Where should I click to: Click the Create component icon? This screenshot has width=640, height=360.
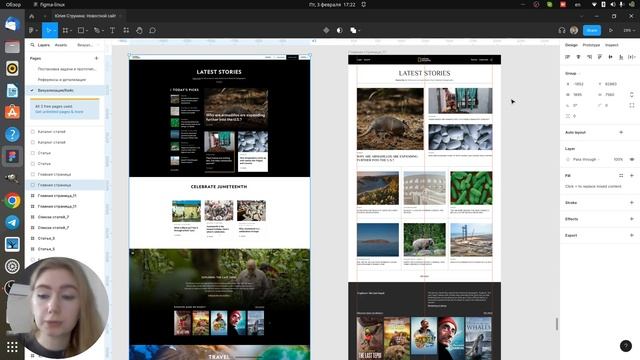click(x=326, y=30)
